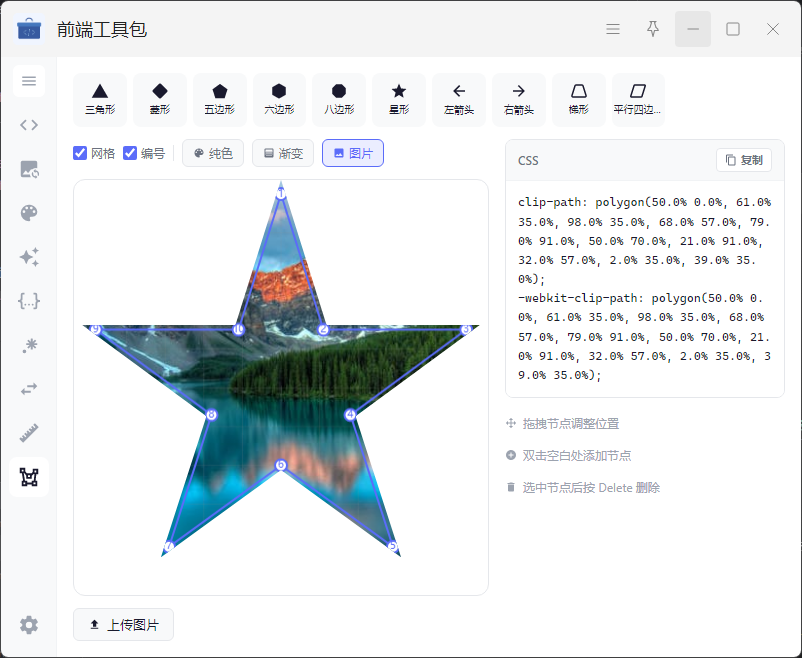Viewport: 802px width, 658px height.
Task: Maximize the 前端工具包 window
Action: pos(733,29)
